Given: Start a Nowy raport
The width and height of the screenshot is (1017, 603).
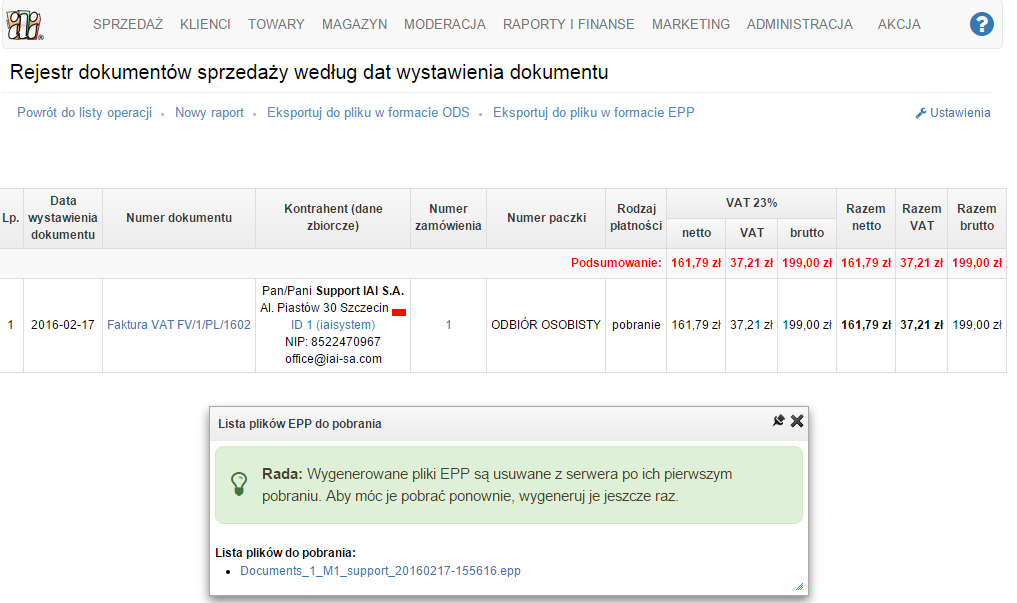Looking at the screenshot, I should pyautogui.click(x=209, y=113).
